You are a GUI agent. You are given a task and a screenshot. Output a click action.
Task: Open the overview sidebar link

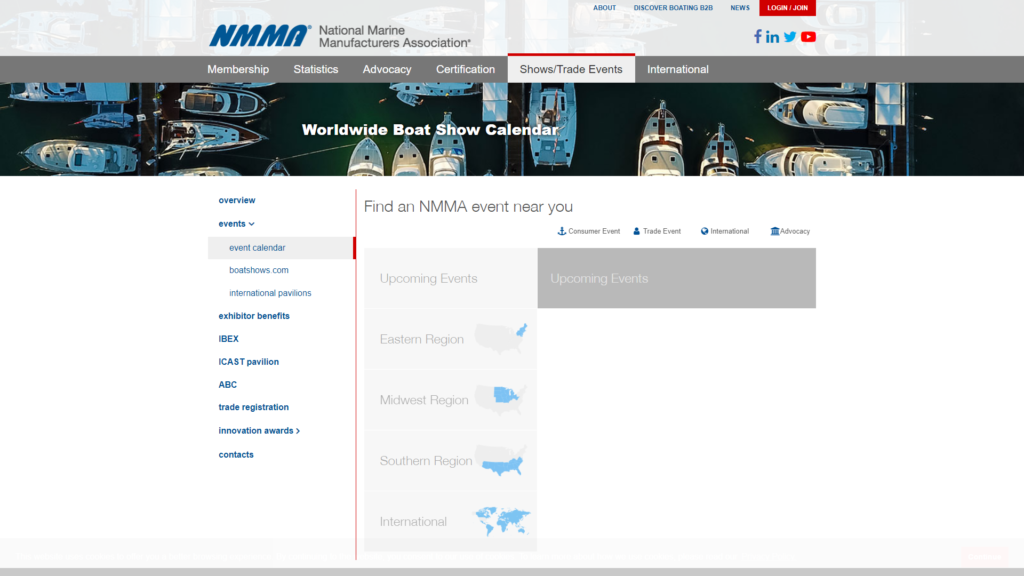tap(237, 200)
